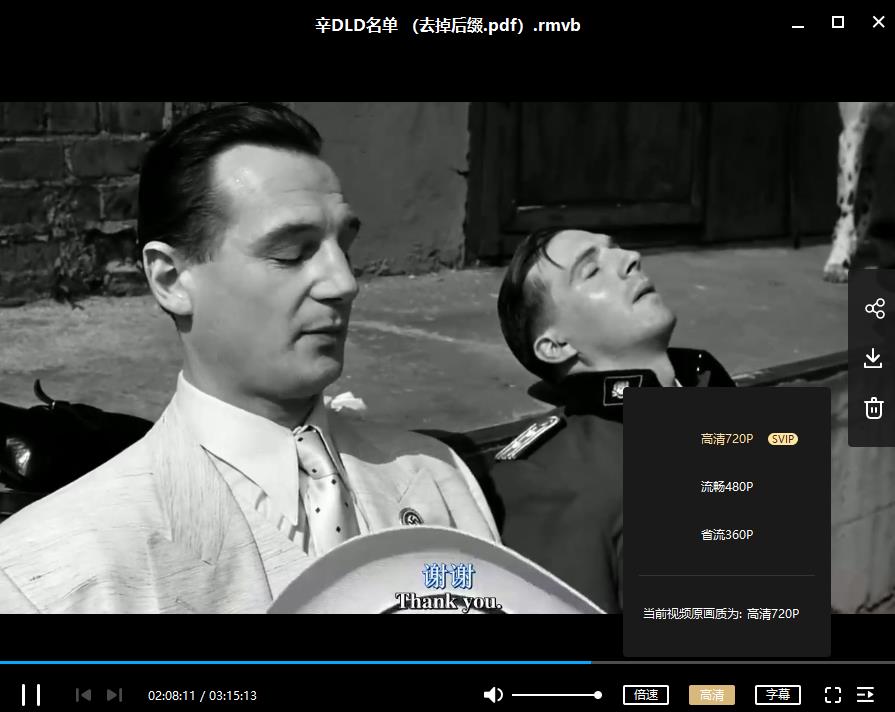Mute the volume speaker icon
This screenshot has height=712, width=895.
coord(493,695)
